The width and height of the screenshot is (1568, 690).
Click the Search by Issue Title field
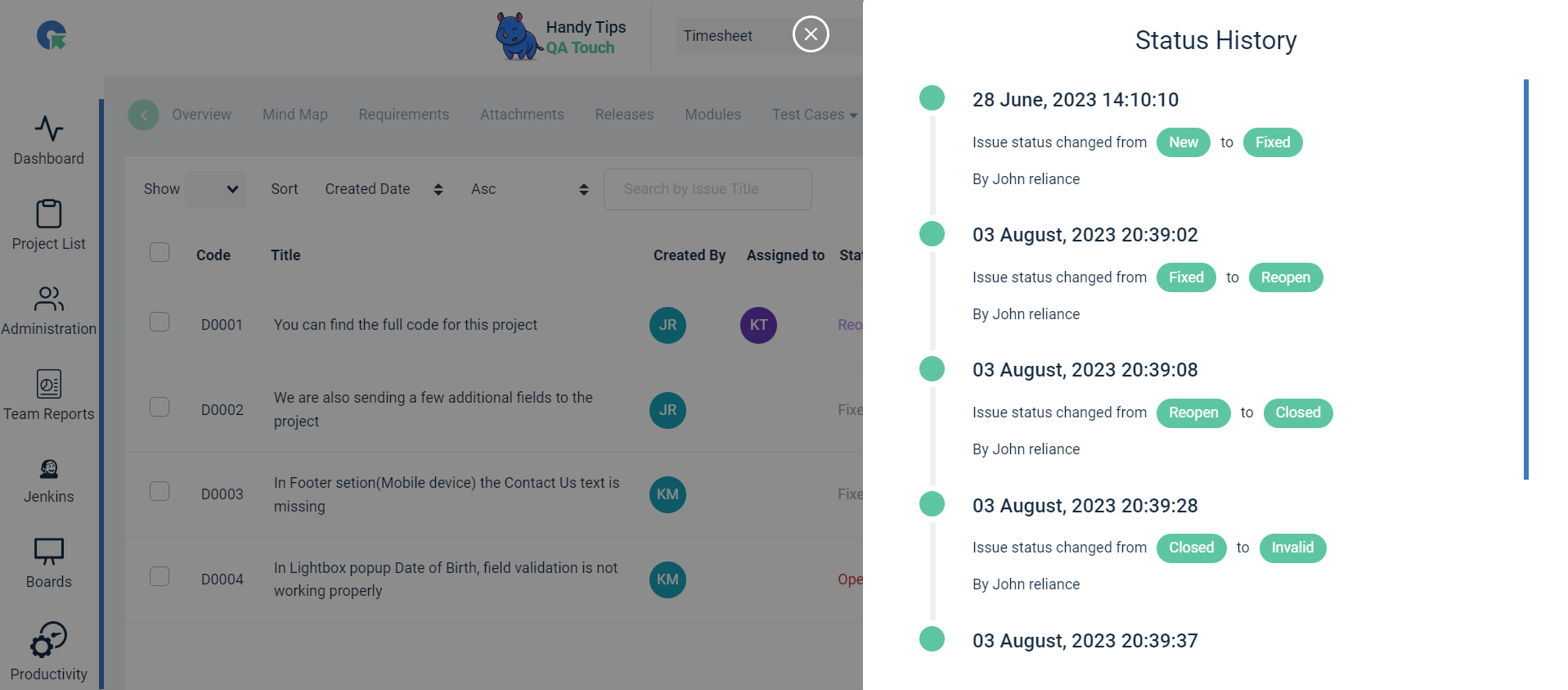pos(708,189)
